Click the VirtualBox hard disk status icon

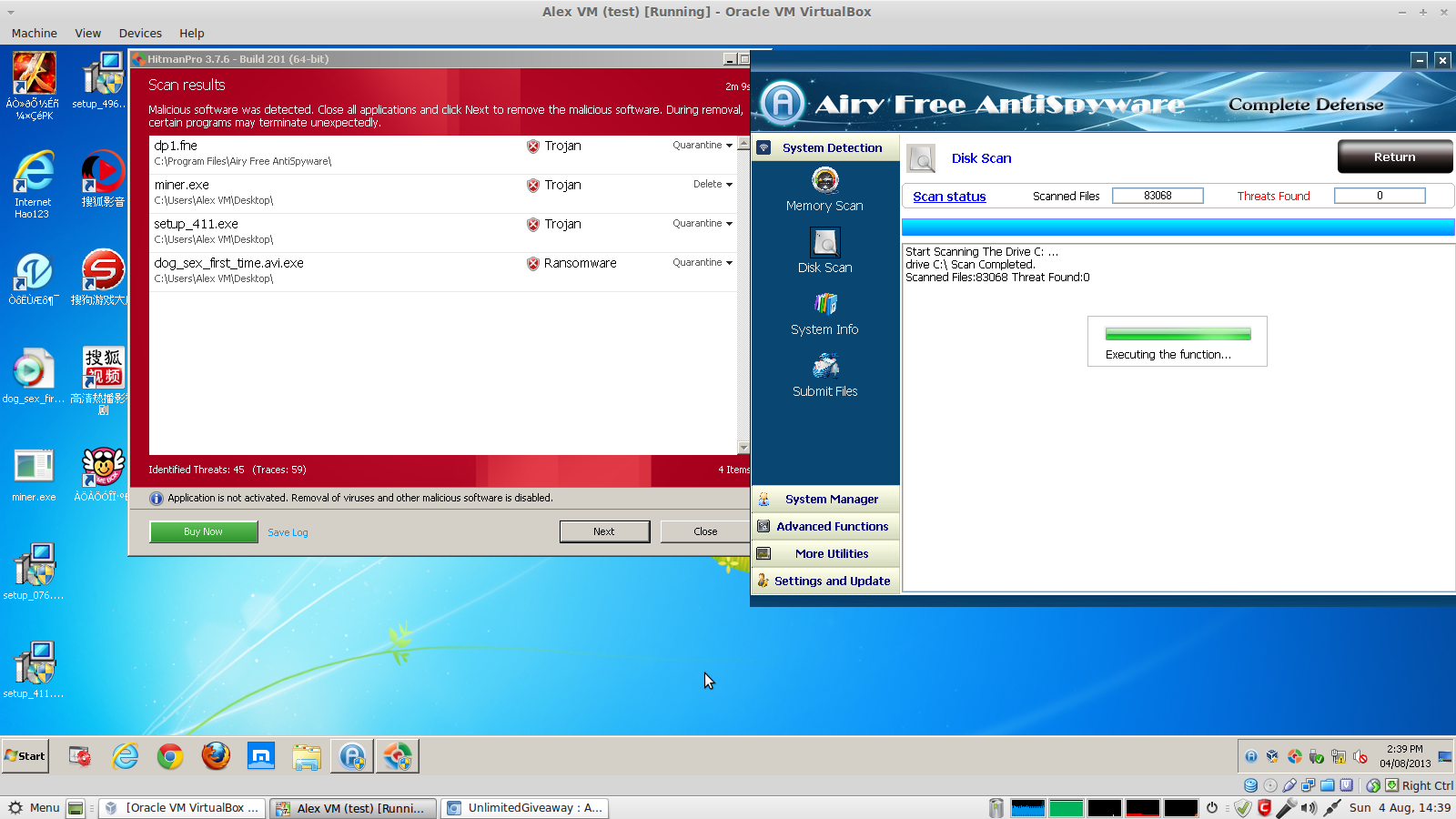click(x=1251, y=785)
